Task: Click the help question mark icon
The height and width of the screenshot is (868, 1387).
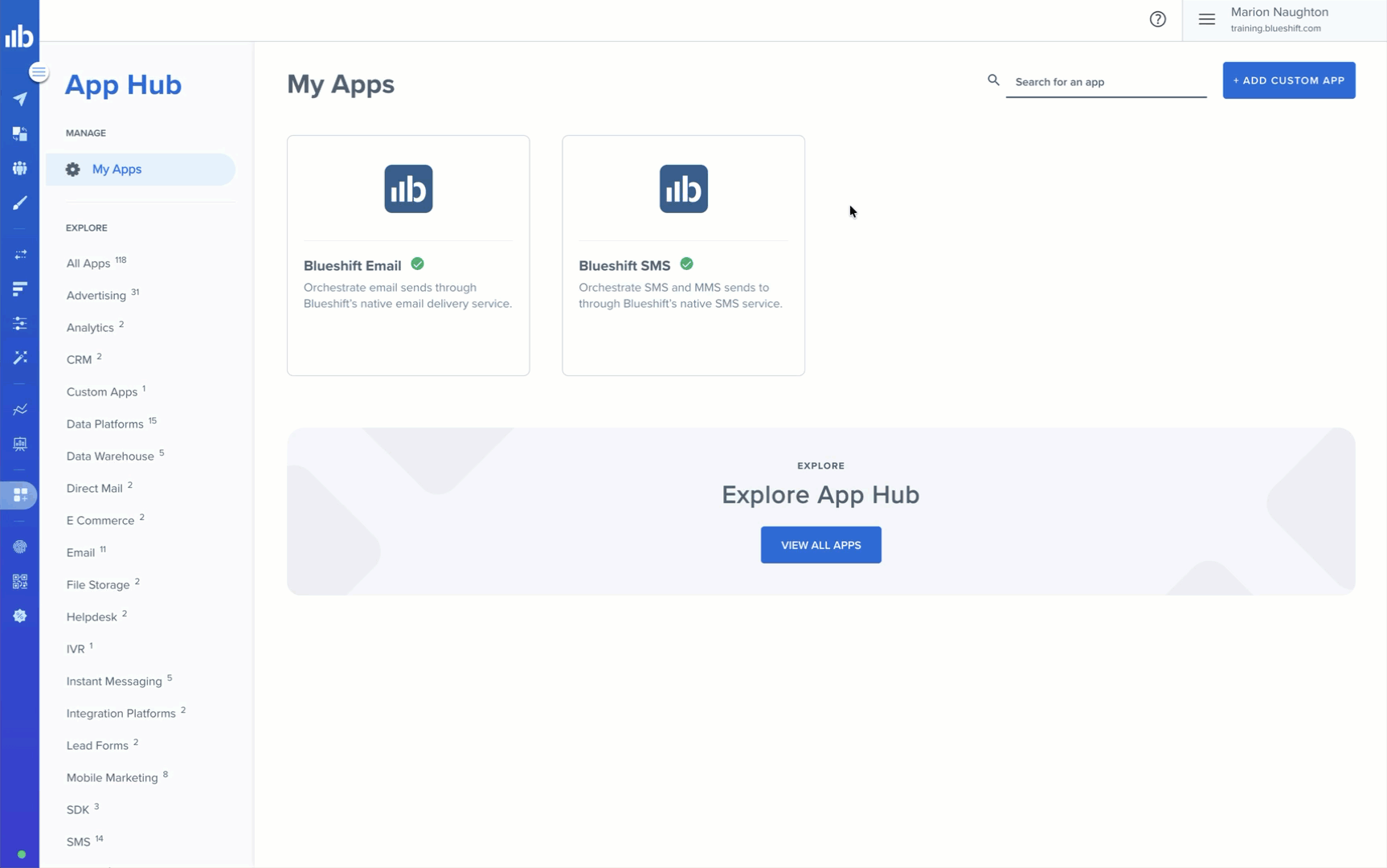Action: (x=1157, y=19)
